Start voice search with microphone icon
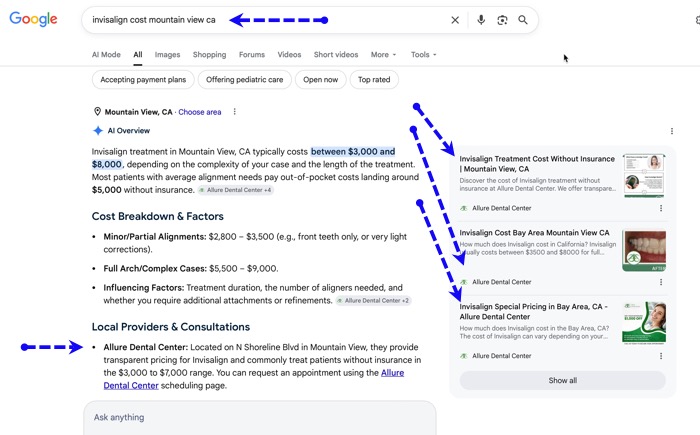Viewport: 700px width, 435px height. tap(481, 20)
